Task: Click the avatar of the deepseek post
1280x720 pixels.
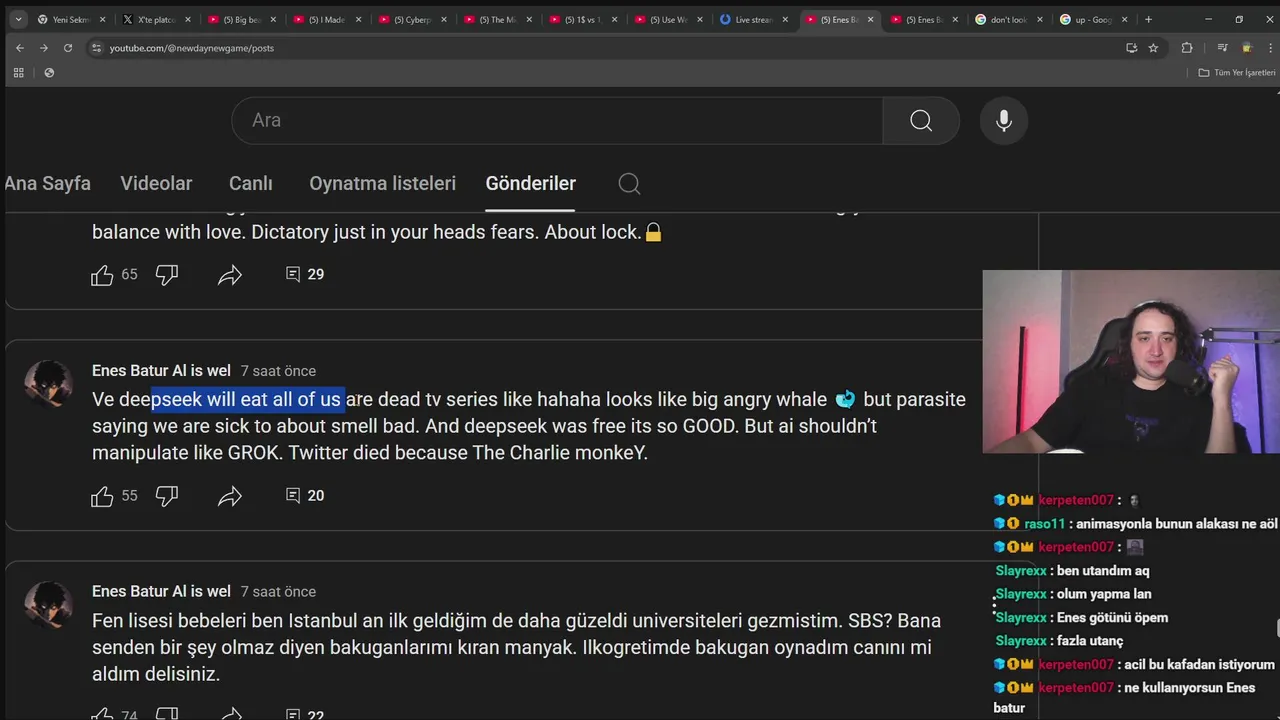Action: click(48, 384)
